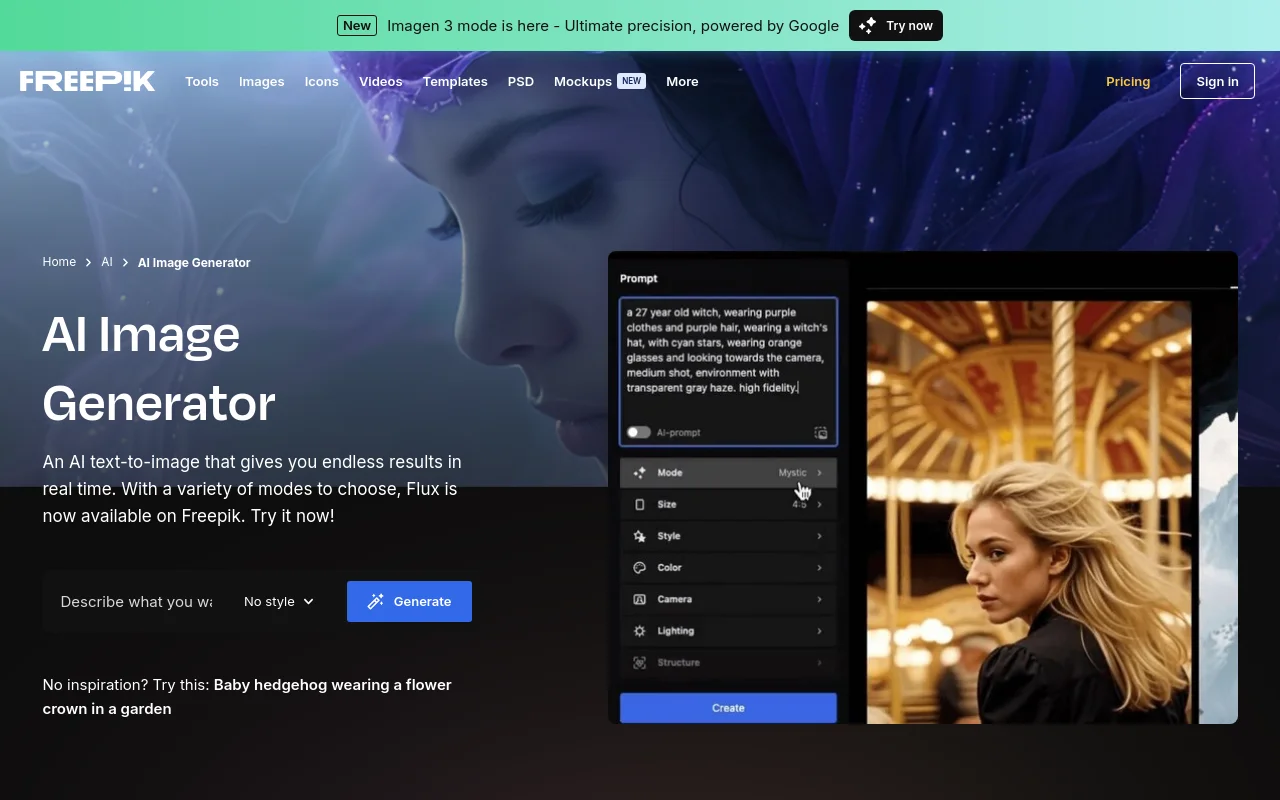1280x800 pixels.
Task: Click the Camera icon in settings list
Action: point(640,599)
